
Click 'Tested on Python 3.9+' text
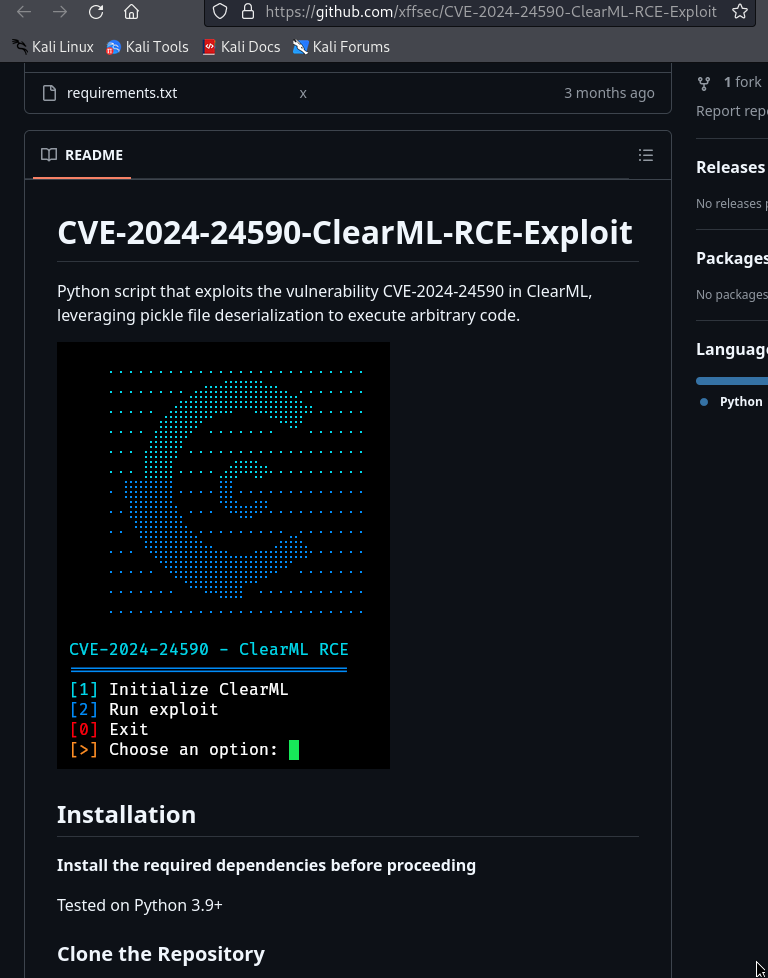140,905
